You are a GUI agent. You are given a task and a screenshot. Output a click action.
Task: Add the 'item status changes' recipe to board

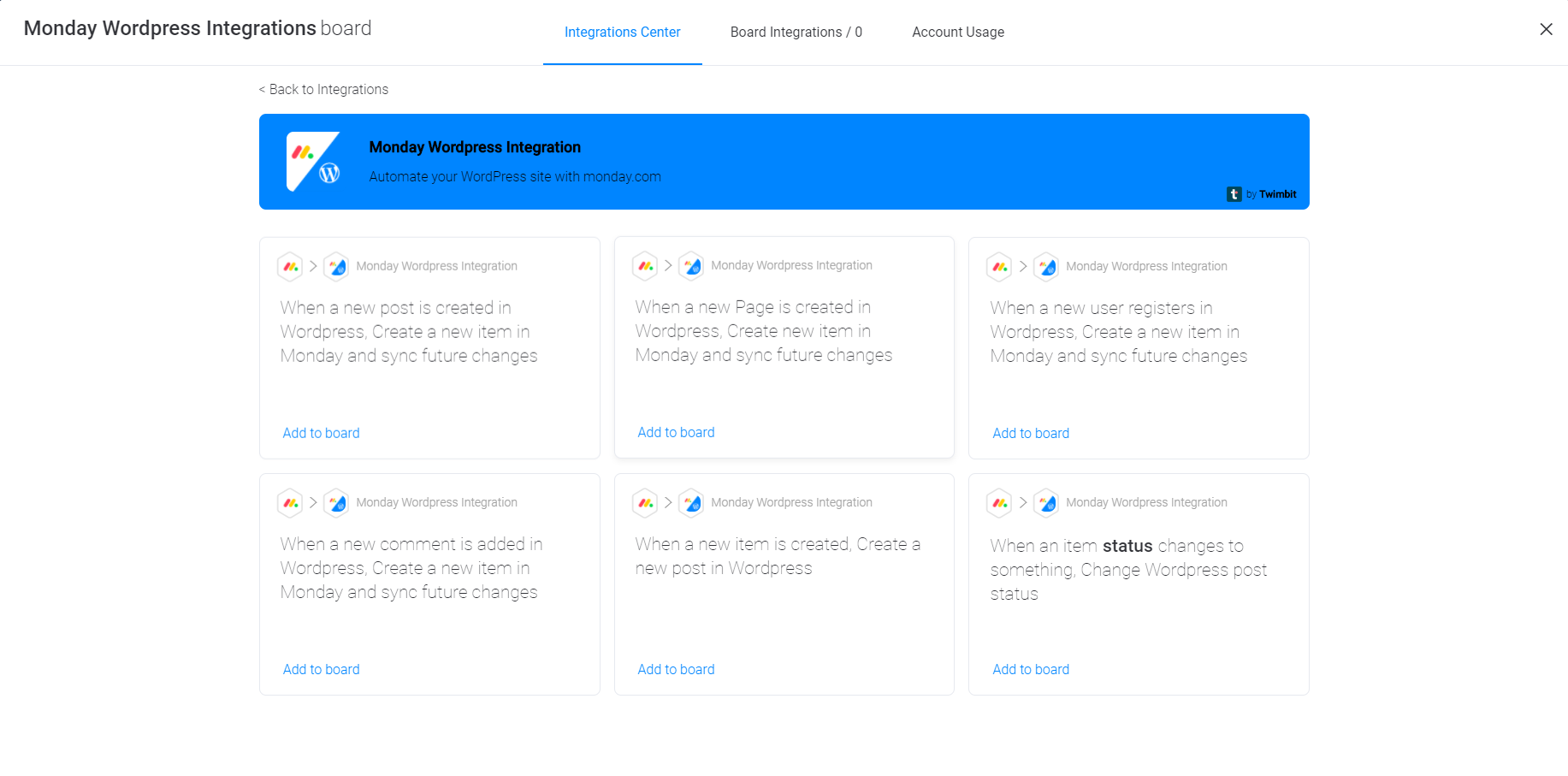pos(1031,669)
